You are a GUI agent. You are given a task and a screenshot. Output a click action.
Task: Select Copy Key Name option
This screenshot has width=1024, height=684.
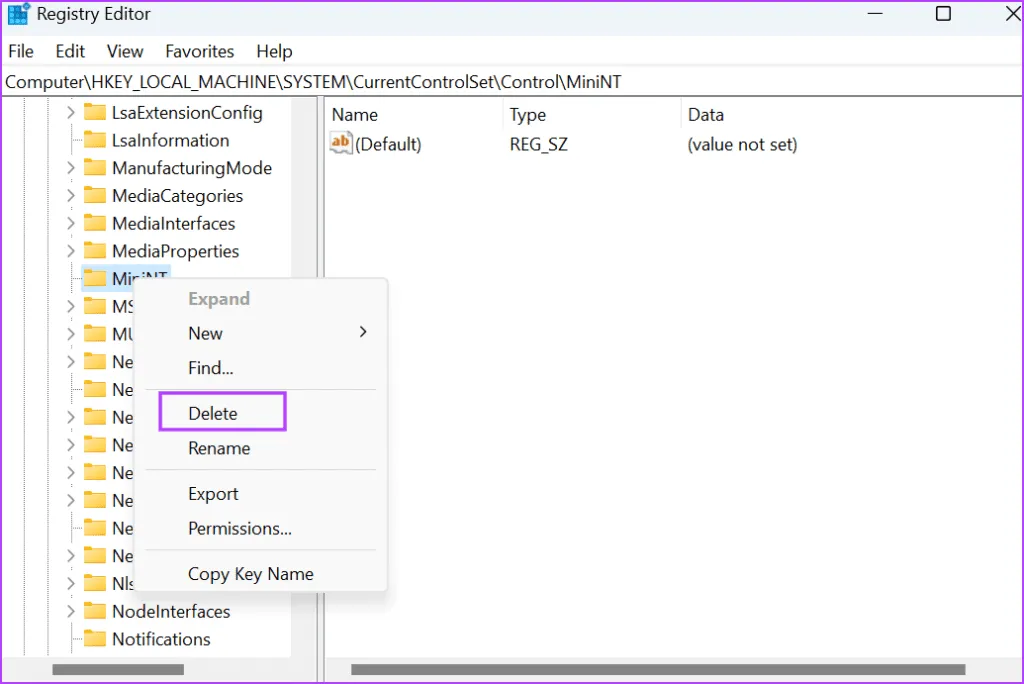(x=251, y=574)
